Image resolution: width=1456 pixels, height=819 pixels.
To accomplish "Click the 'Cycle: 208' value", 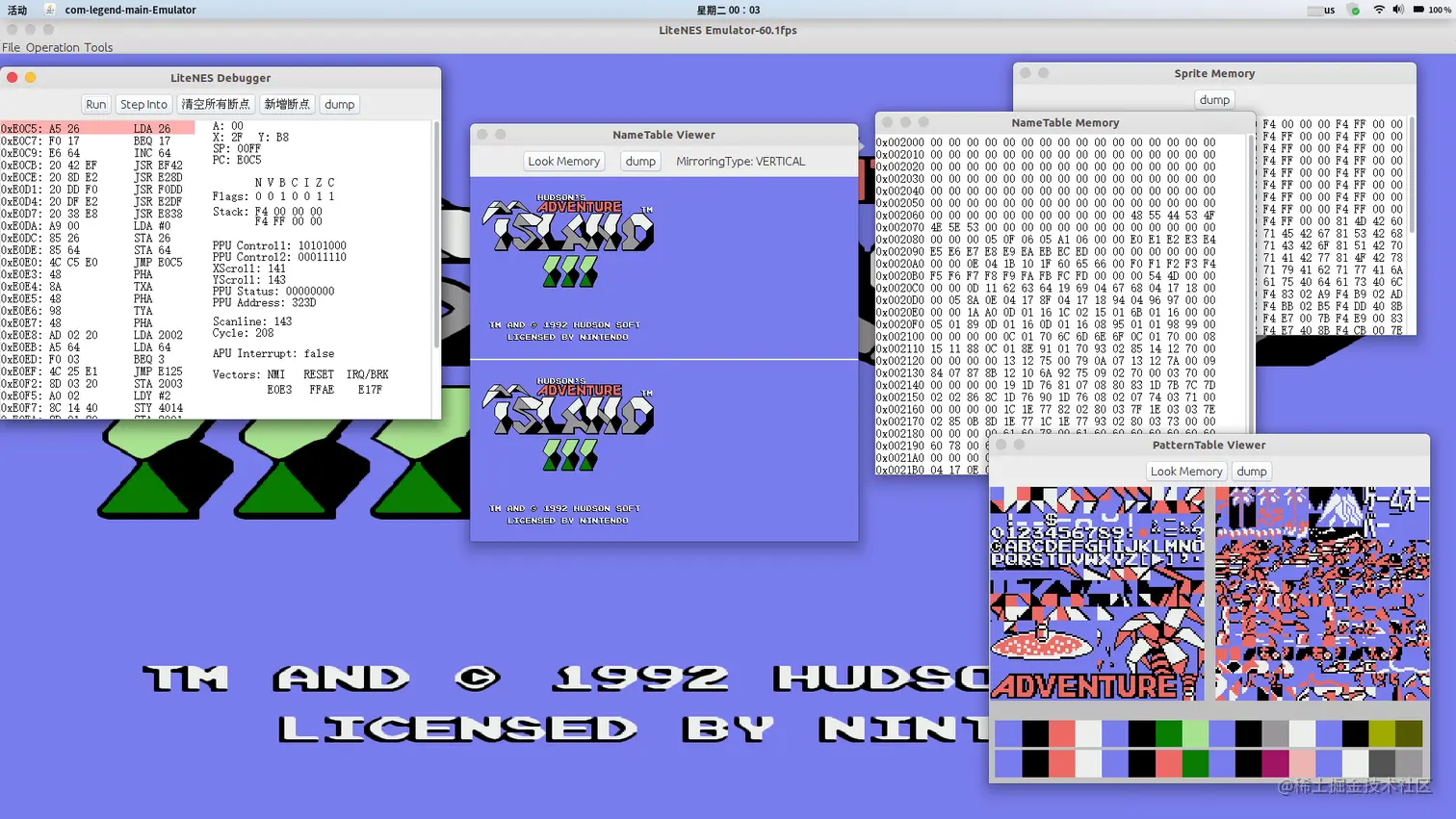I will click(x=244, y=333).
